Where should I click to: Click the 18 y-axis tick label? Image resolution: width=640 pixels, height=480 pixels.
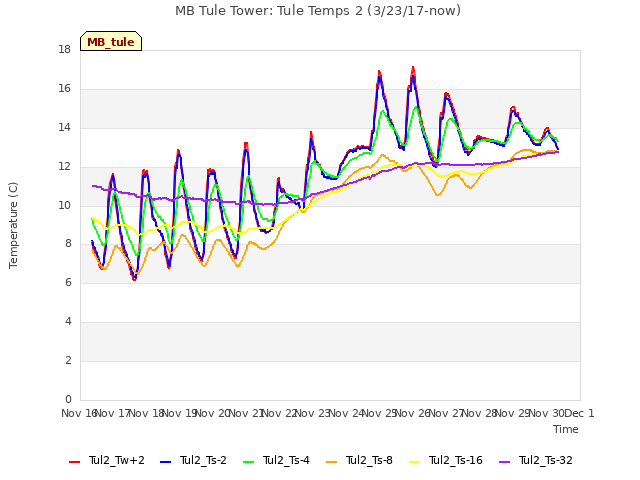click(x=64, y=50)
